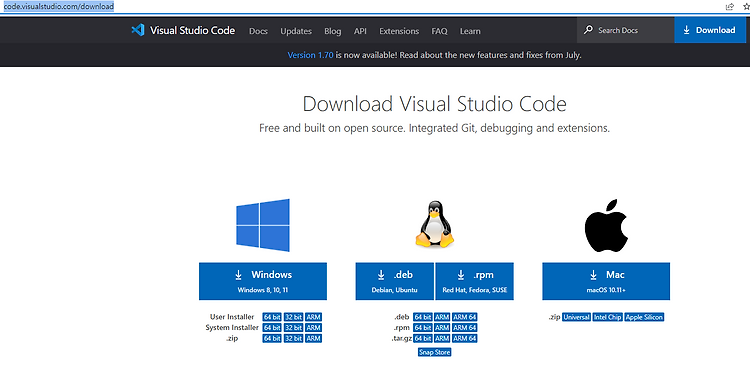The height and width of the screenshot is (381, 750).
Task: Select Linux .deb ARM 64
Action: click(465, 317)
